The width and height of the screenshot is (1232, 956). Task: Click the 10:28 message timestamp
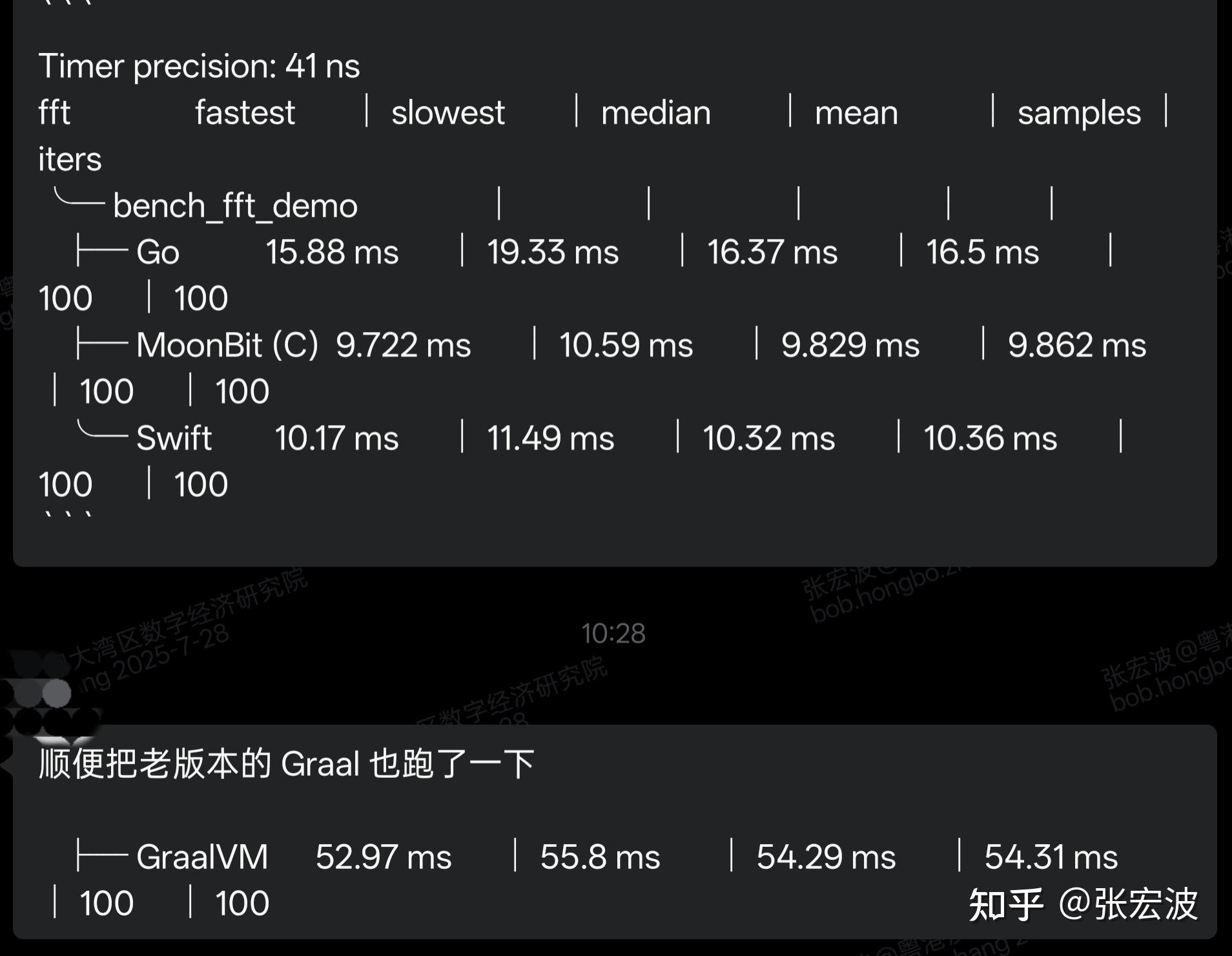613,634
